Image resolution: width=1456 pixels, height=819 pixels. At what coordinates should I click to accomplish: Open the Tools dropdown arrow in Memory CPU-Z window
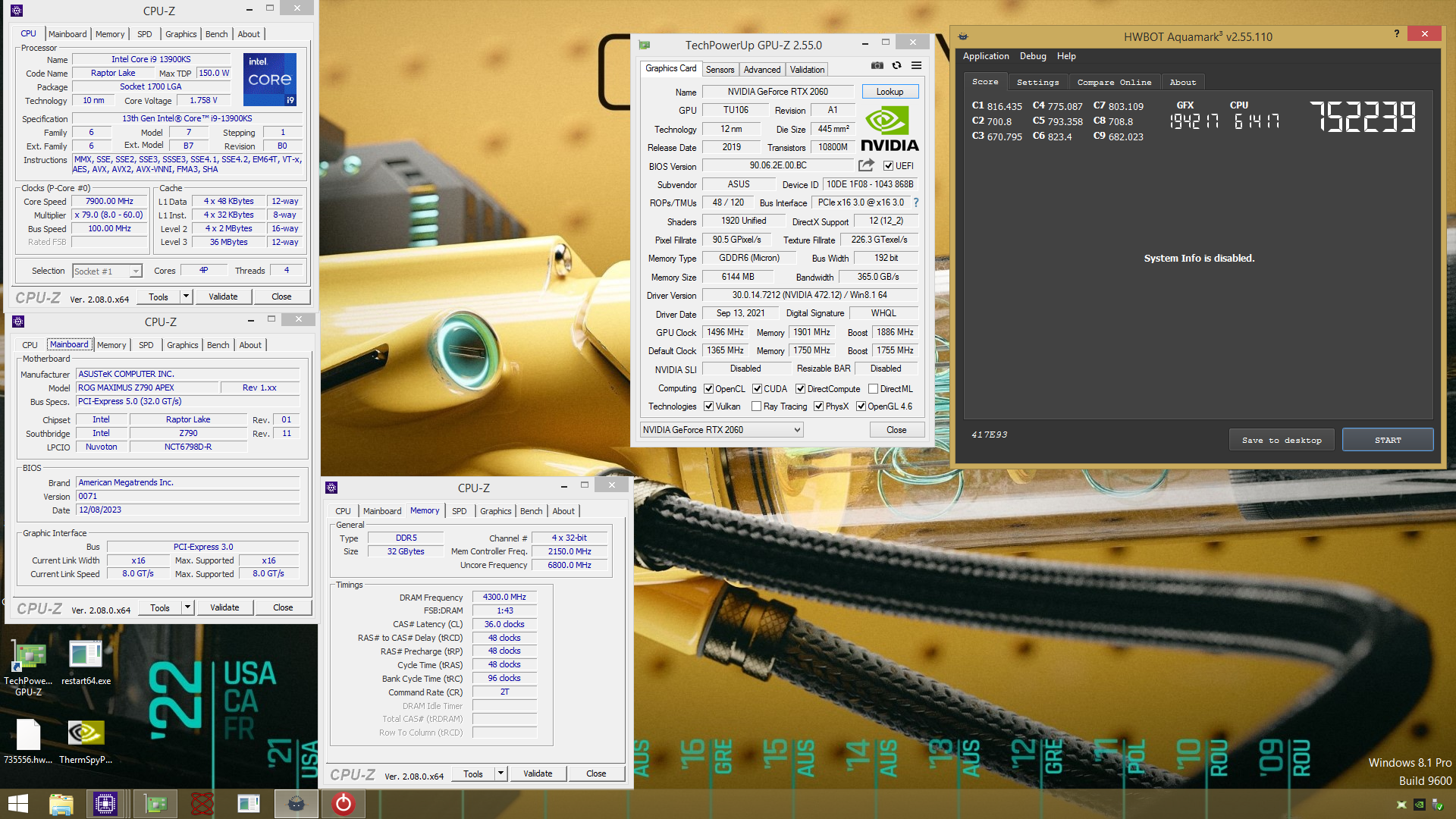(x=500, y=773)
